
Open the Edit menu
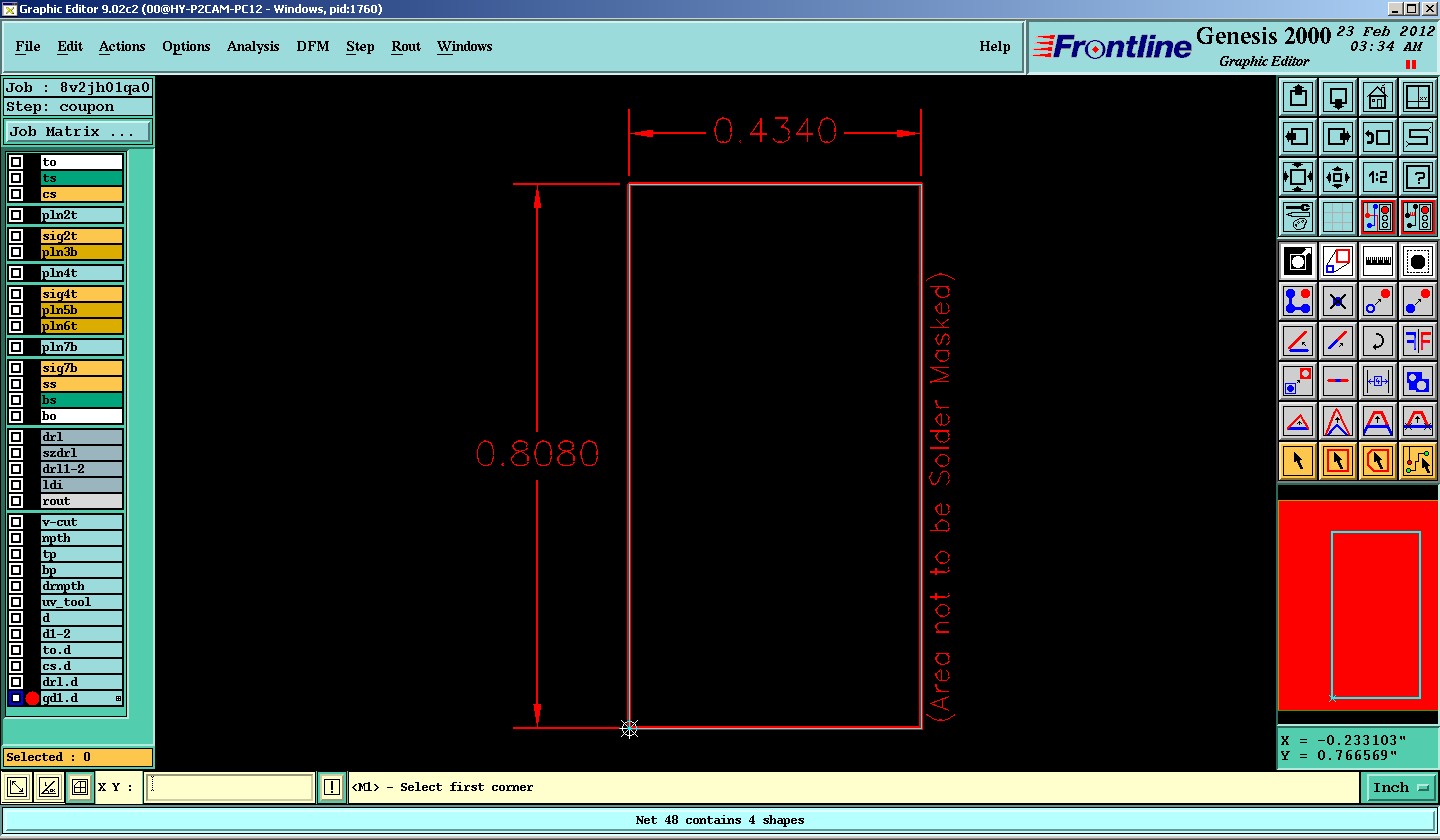[70, 46]
